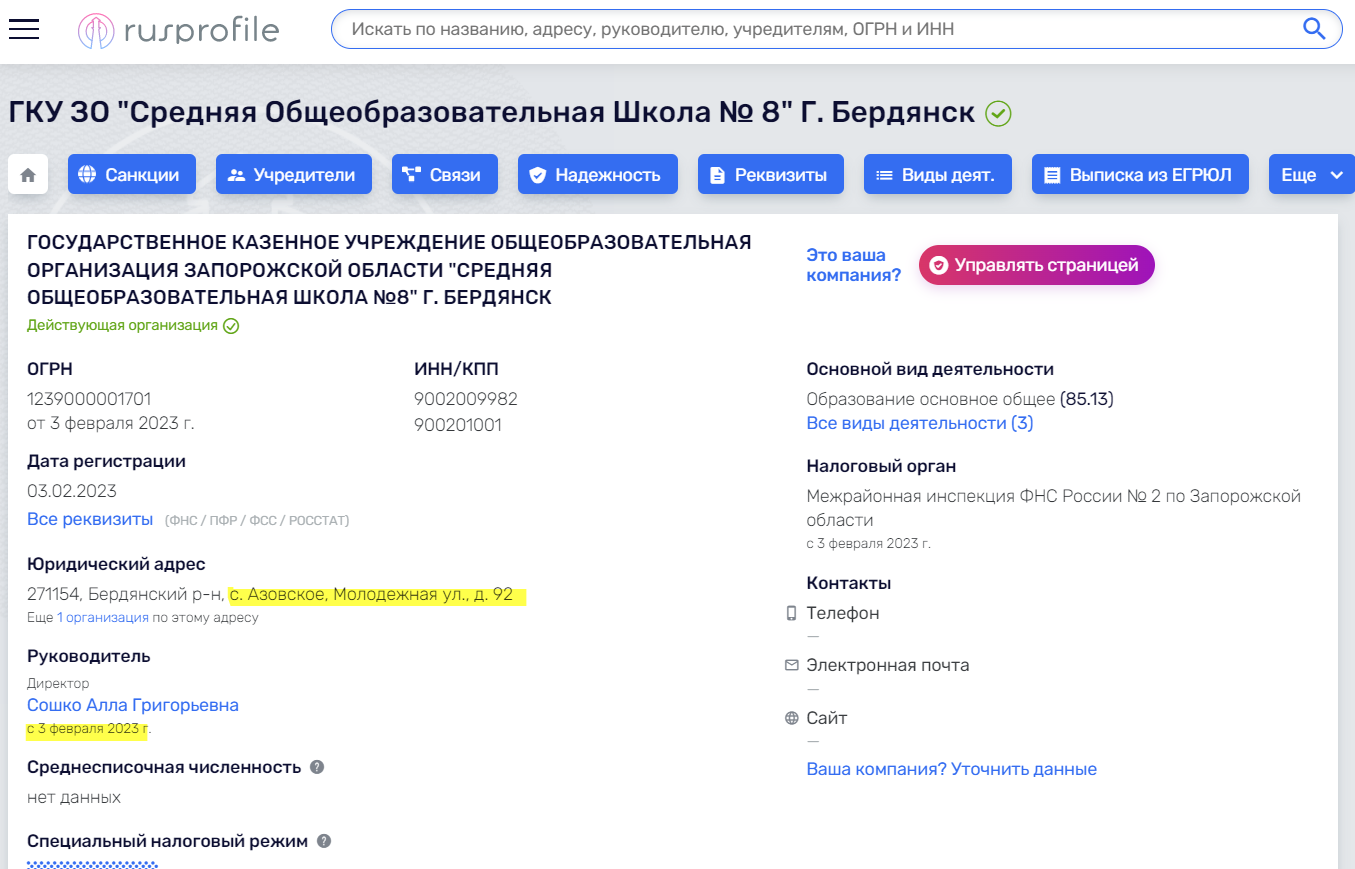Open the Санкции section
1355x869 pixels.
(x=131, y=173)
